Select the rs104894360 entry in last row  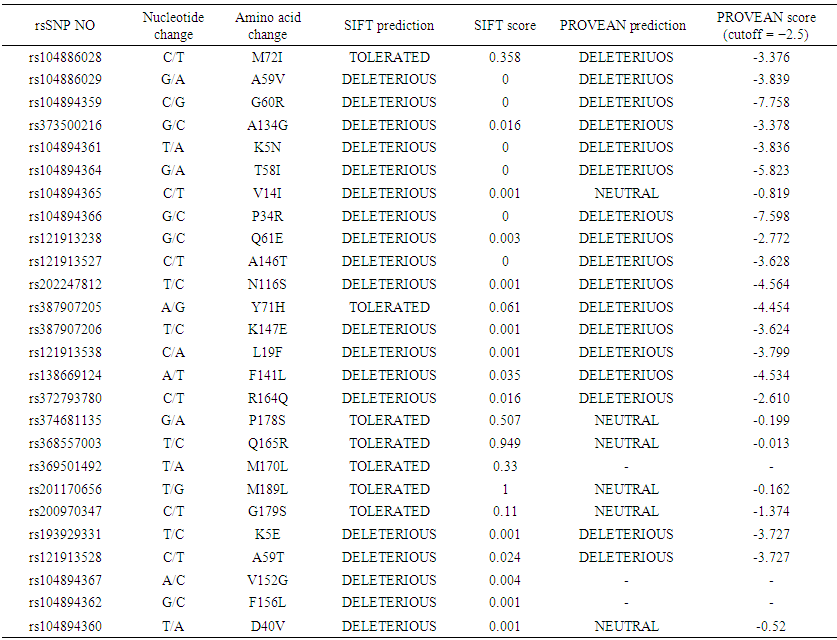64,626
